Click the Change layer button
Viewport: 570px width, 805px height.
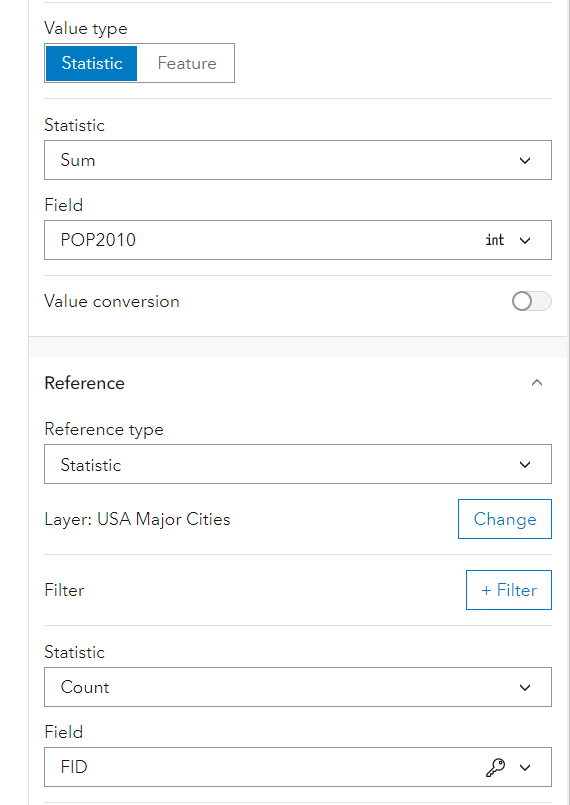(505, 519)
